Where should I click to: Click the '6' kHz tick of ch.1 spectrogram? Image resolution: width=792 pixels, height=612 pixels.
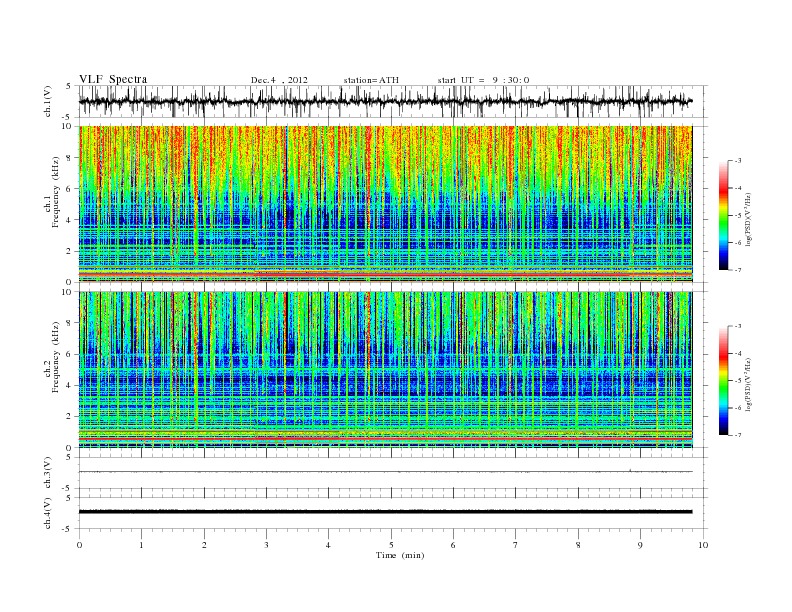tap(70, 188)
